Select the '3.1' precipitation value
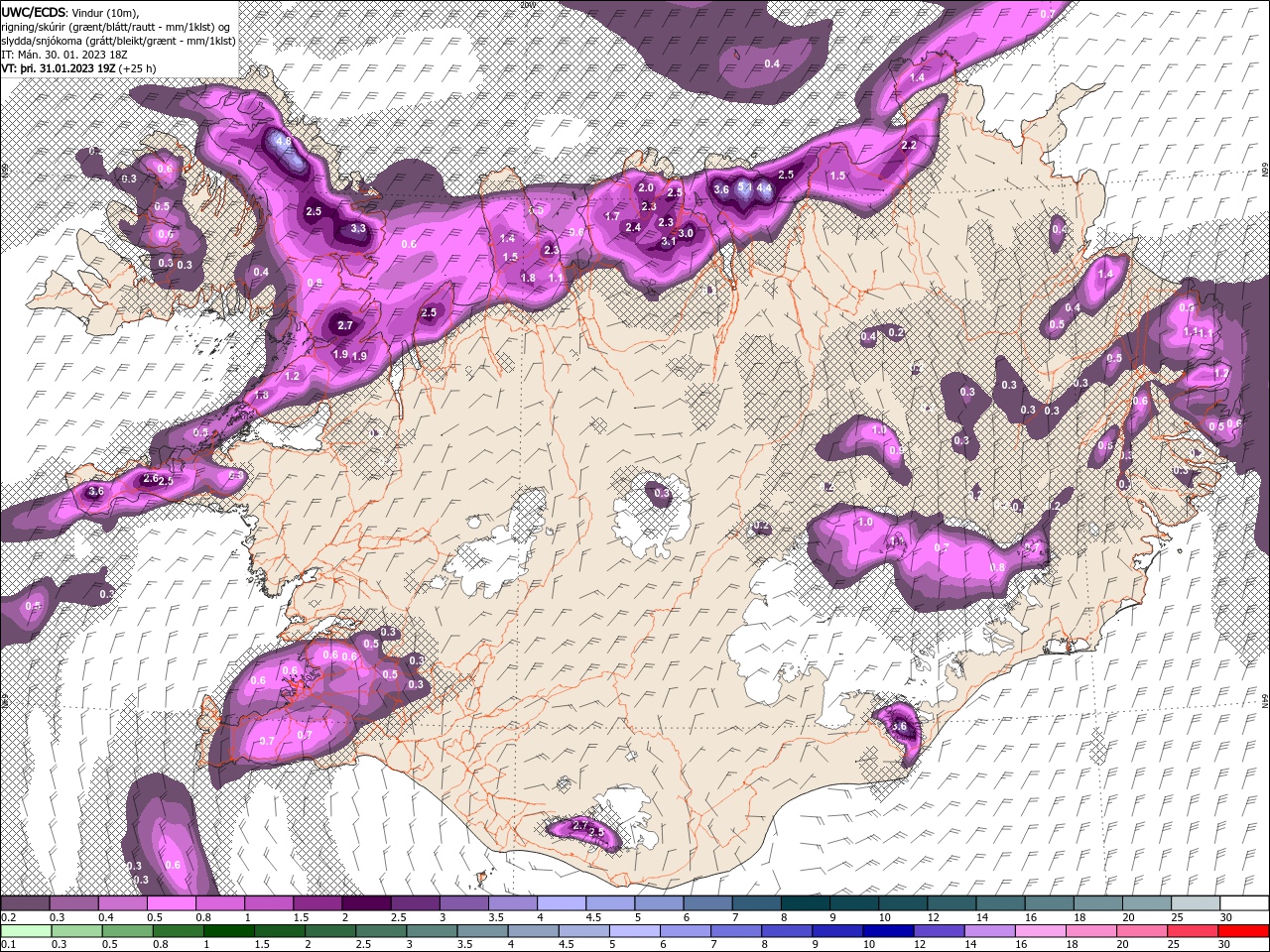The image size is (1270, 952). click(x=668, y=241)
